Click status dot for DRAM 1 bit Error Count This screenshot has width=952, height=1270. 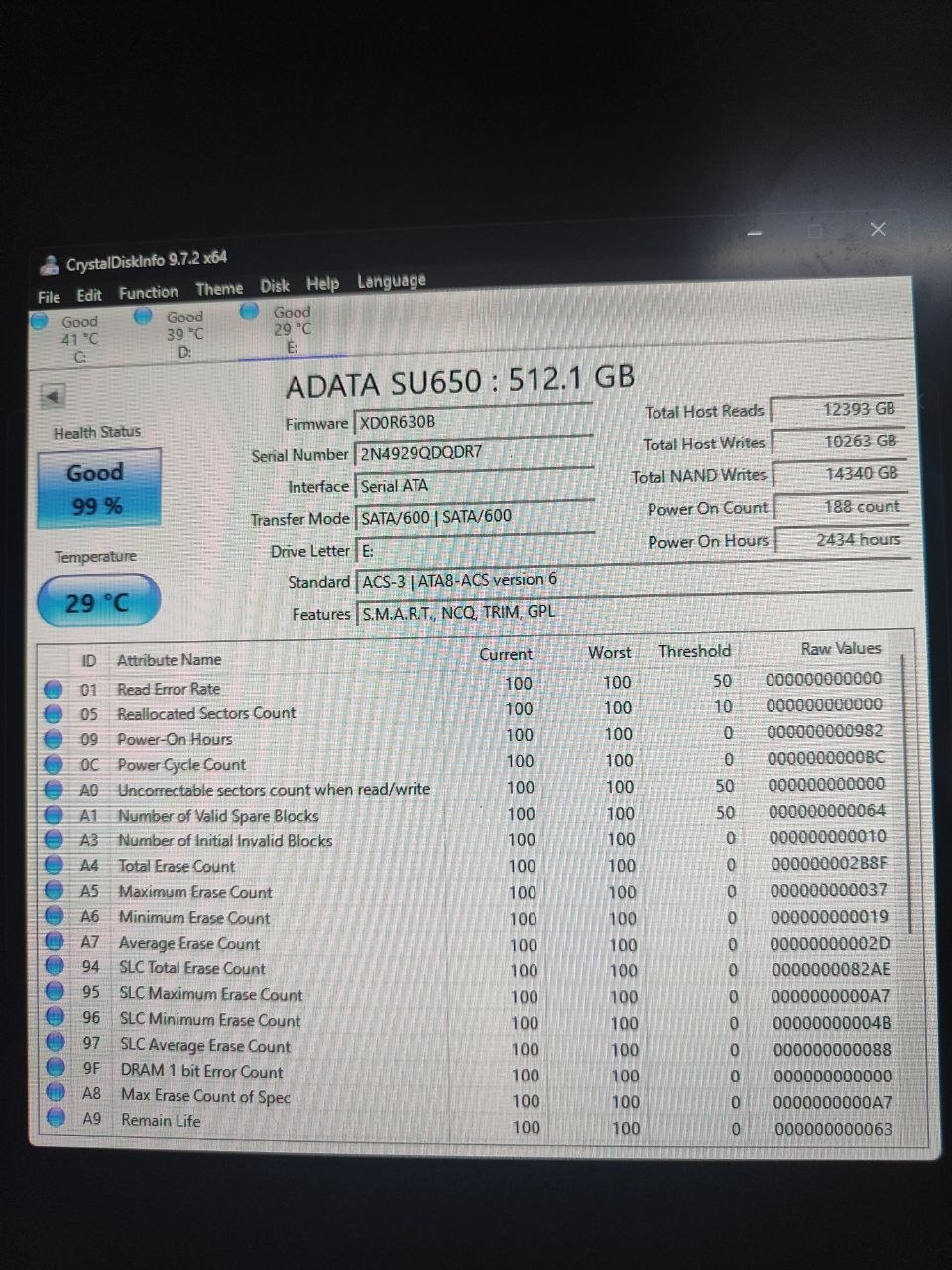(56, 1069)
